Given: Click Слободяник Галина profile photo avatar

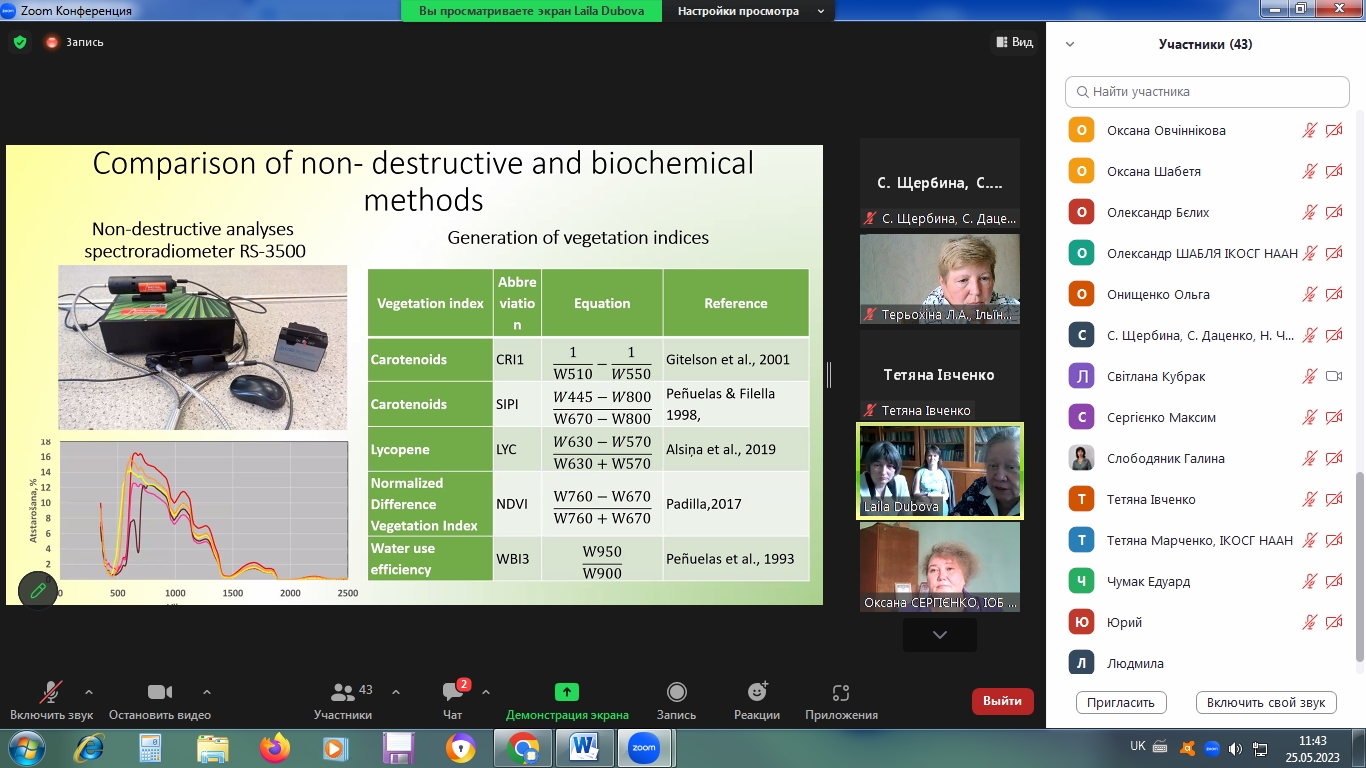Looking at the screenshot, I should coord(1081,458).
